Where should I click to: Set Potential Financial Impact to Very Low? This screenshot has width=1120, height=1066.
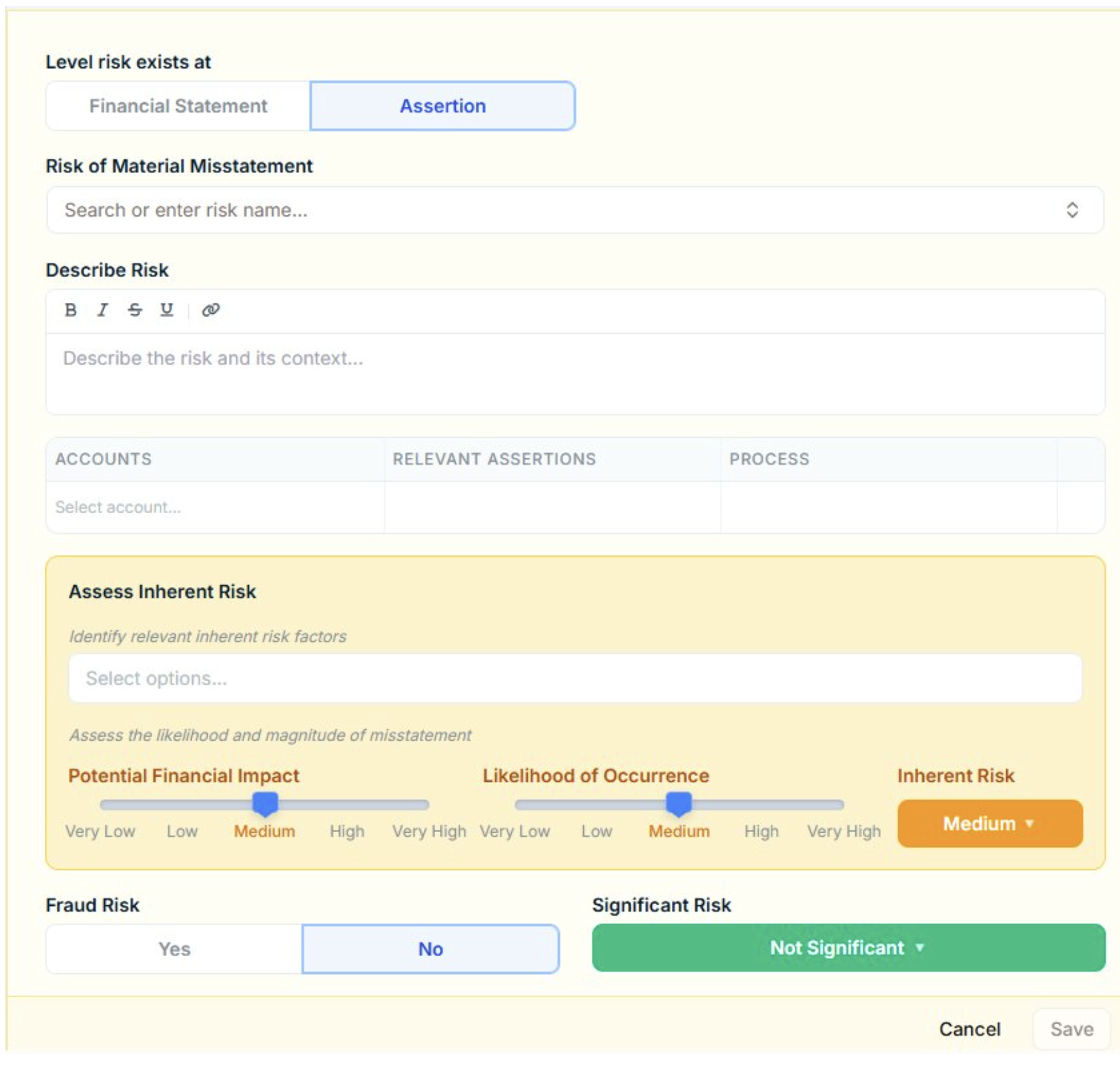pyautogui.click(x=100, y=831)
